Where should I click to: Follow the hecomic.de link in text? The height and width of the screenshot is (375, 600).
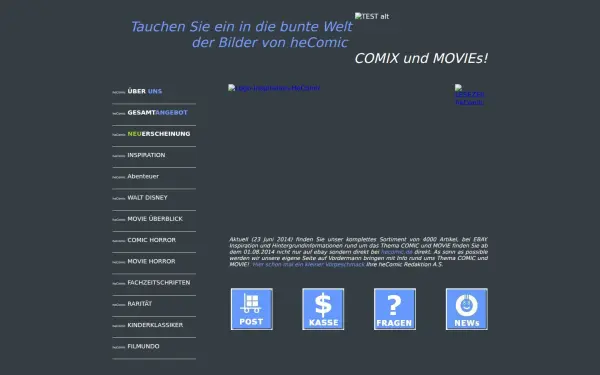pyautogui.click(x=397, y=252)
